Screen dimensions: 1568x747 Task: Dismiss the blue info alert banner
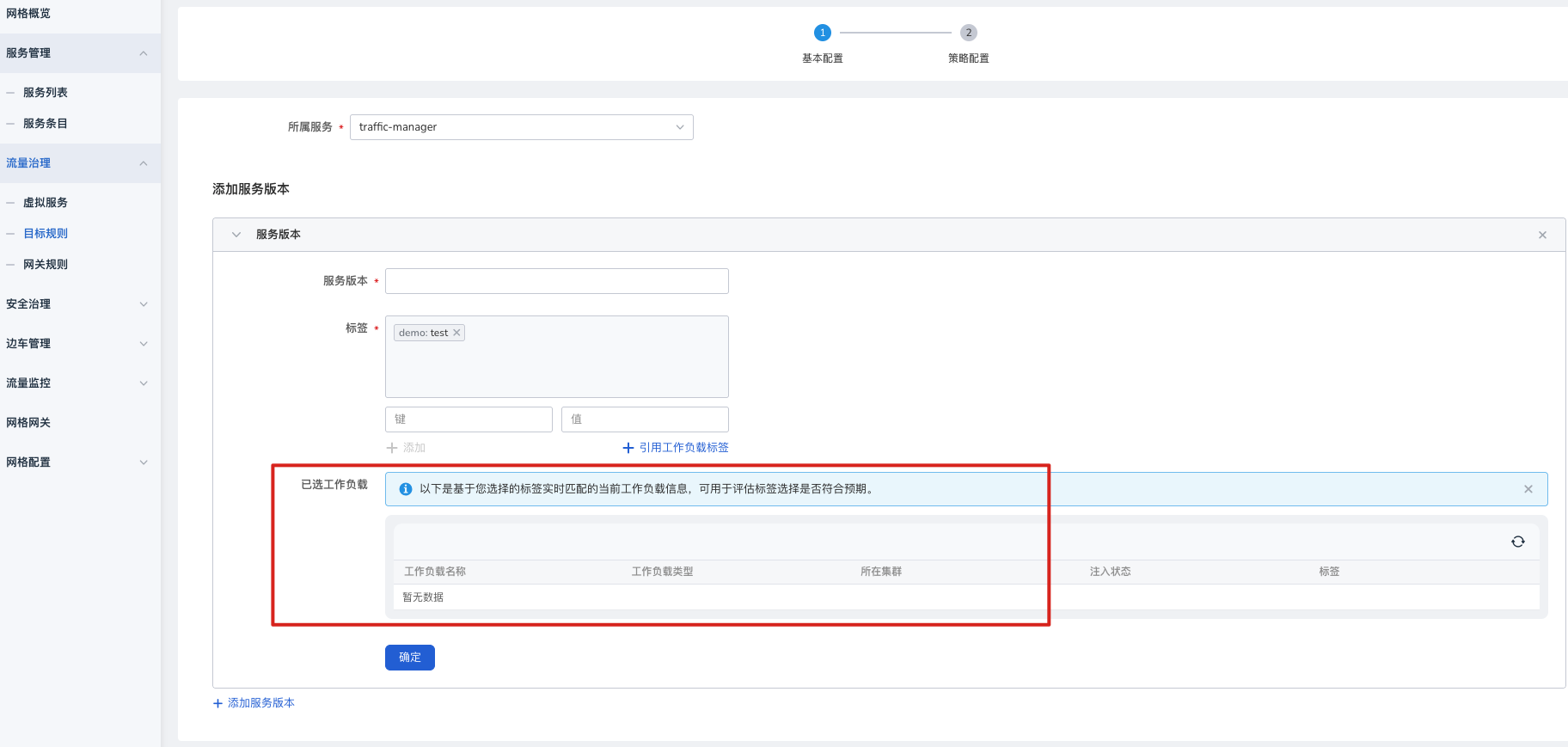(x=1528, y=489)
